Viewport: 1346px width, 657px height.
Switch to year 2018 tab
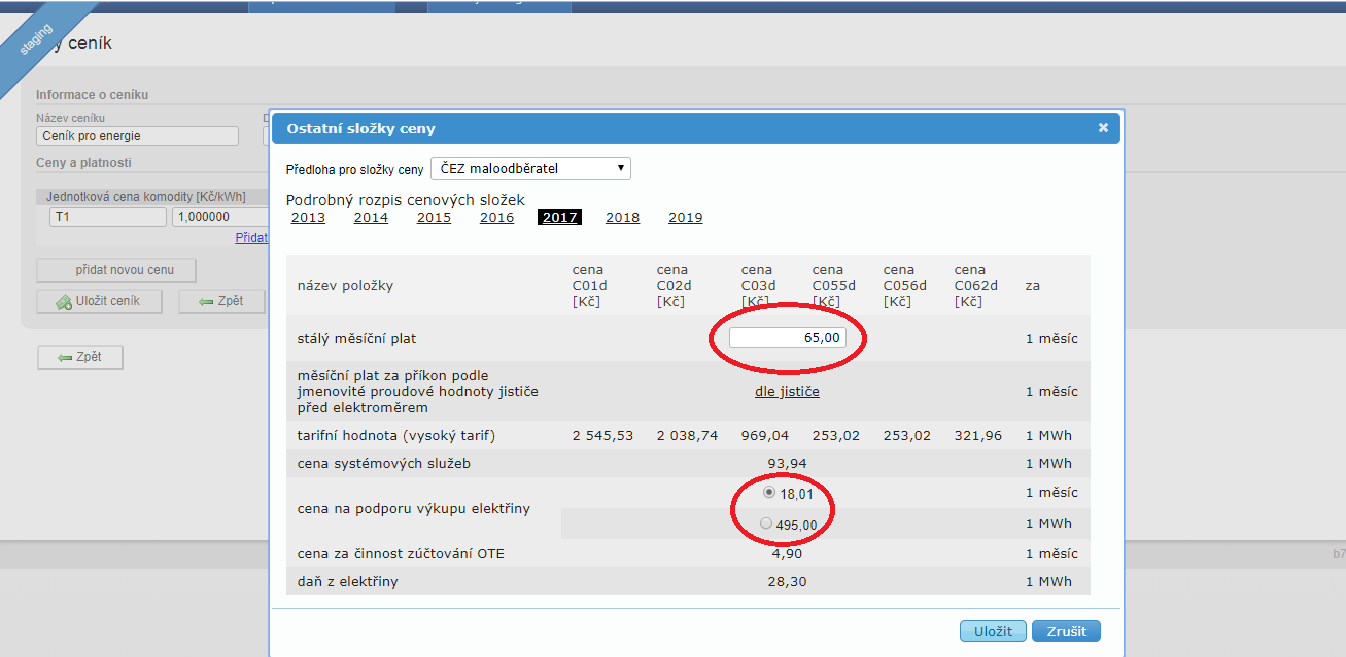click(x=622, y=218)
